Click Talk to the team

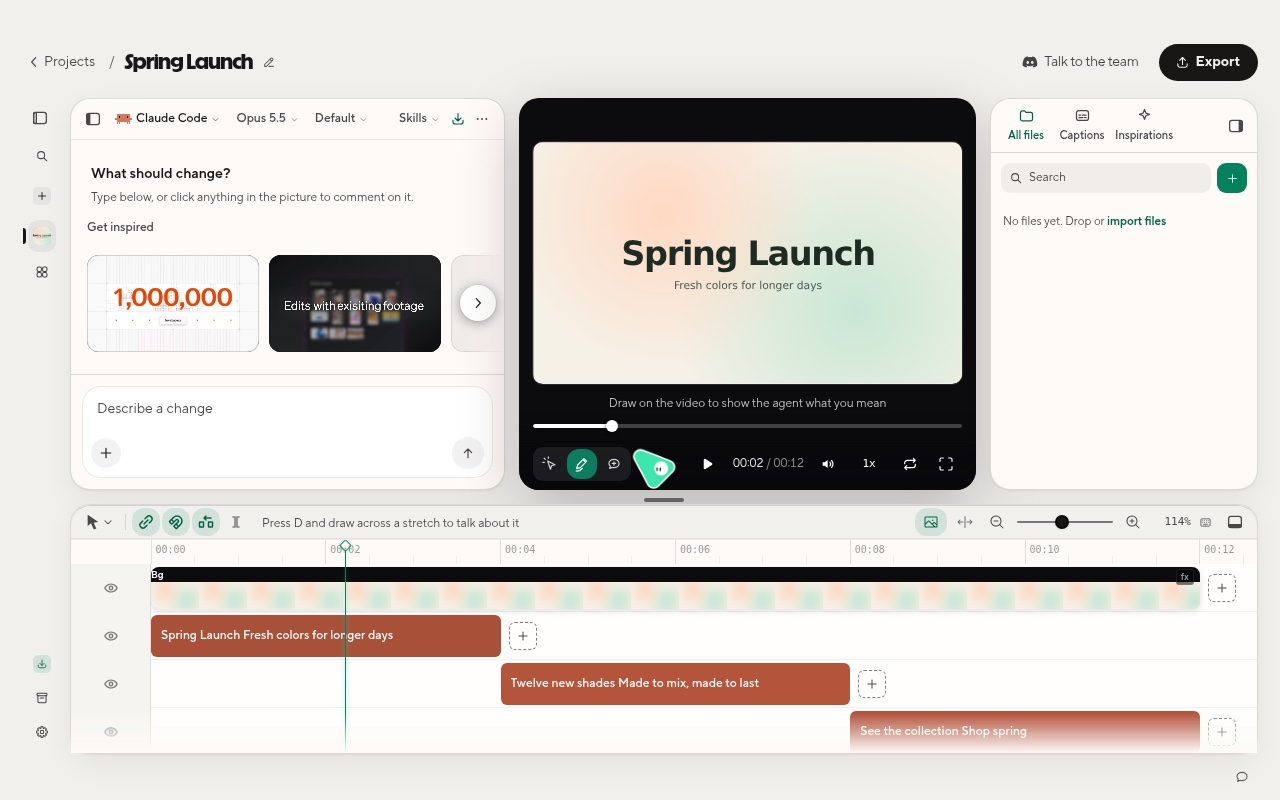pyautogui.click(x=1080, y=62)
